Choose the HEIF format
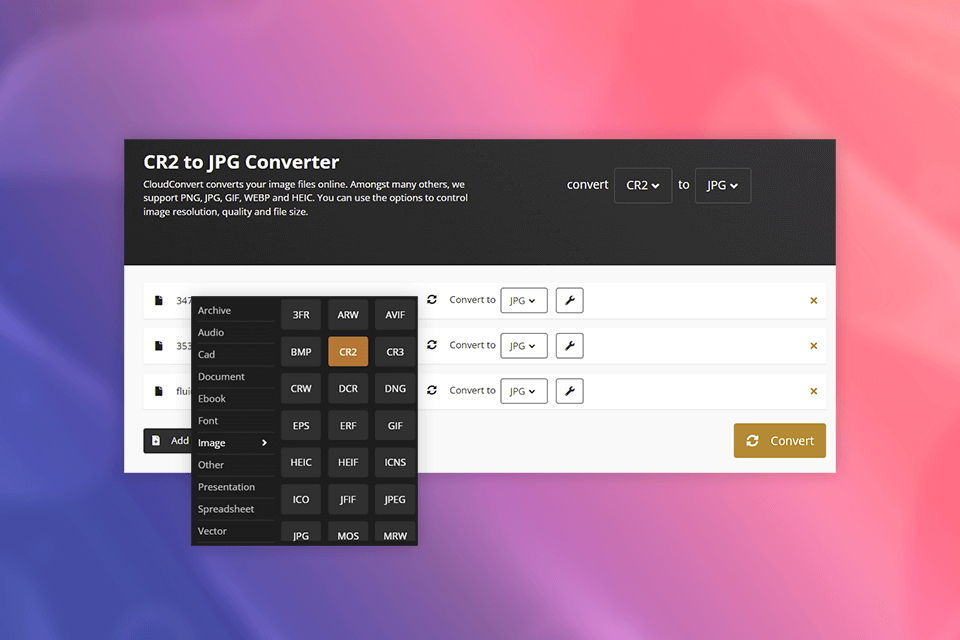The height and width of the screenshot is (640, 960). (348, 462)
